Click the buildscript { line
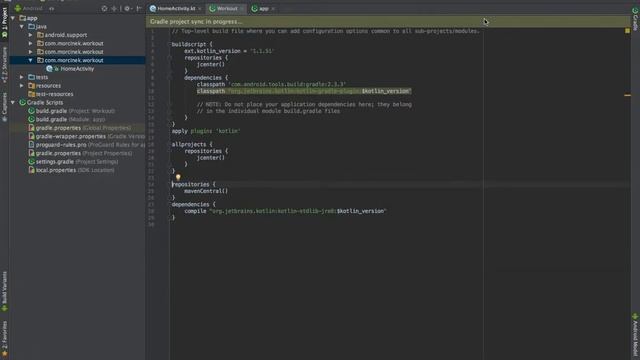The image size is (640, 360). 192,44
